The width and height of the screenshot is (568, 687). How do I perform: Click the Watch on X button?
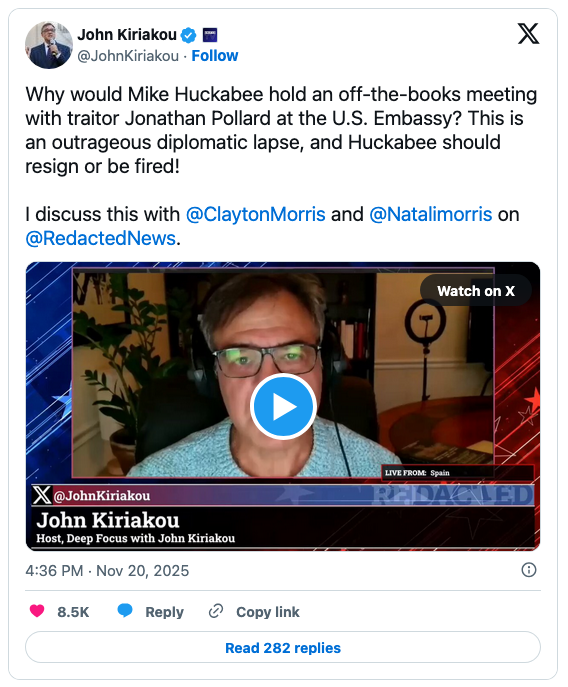[476, 290]
